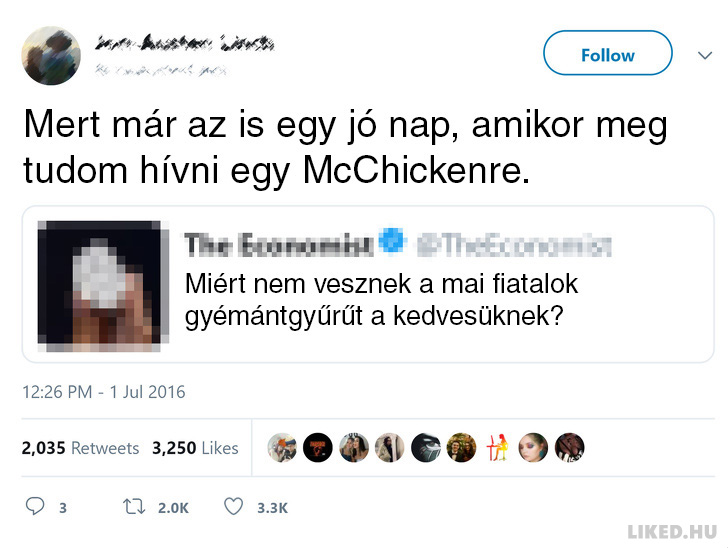The height and width of the screenshot is (548, 728).
Task: Open the last avatar in the likers row
Action: pos(570,448)
